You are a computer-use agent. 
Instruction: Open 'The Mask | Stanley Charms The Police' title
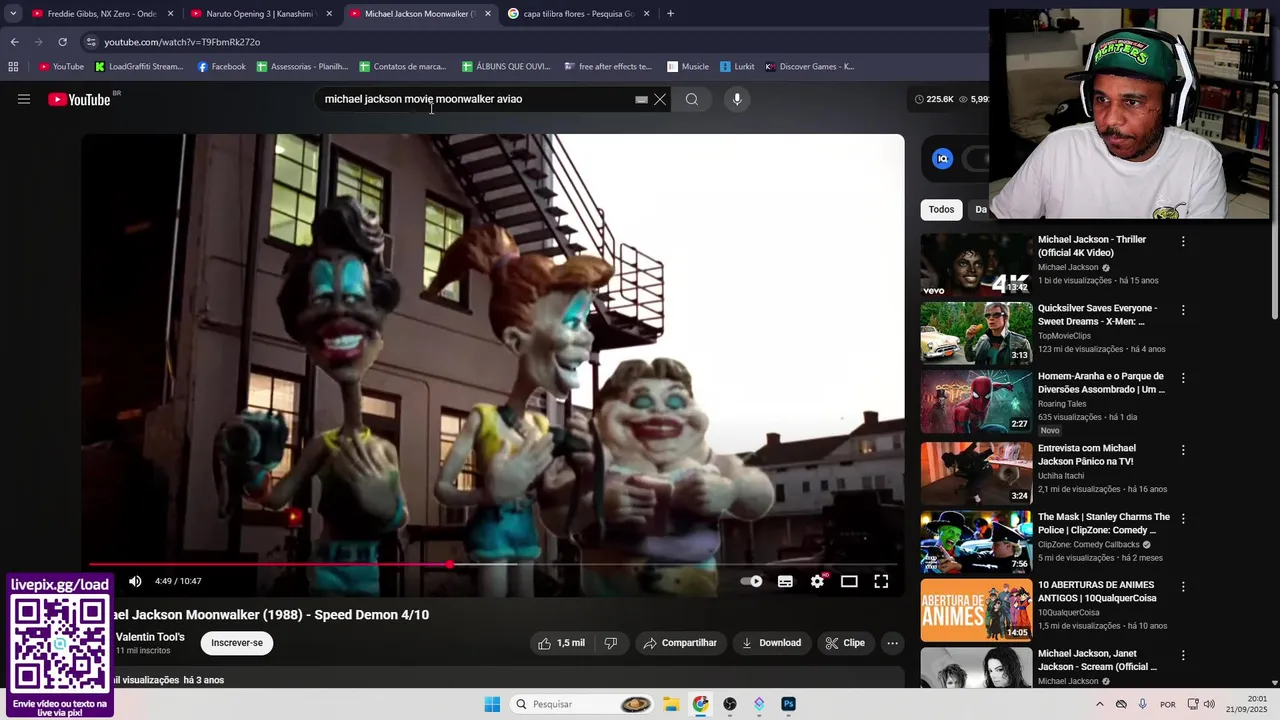(x=1103, y=523)
